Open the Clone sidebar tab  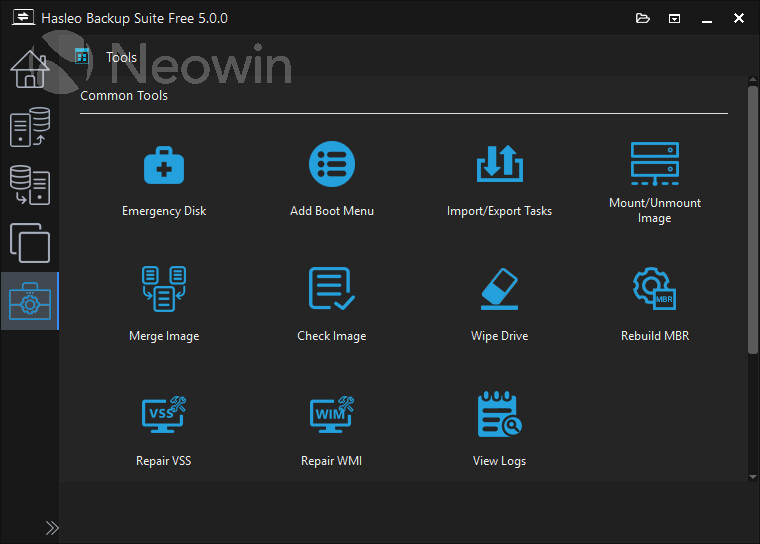tap(29, 243)
